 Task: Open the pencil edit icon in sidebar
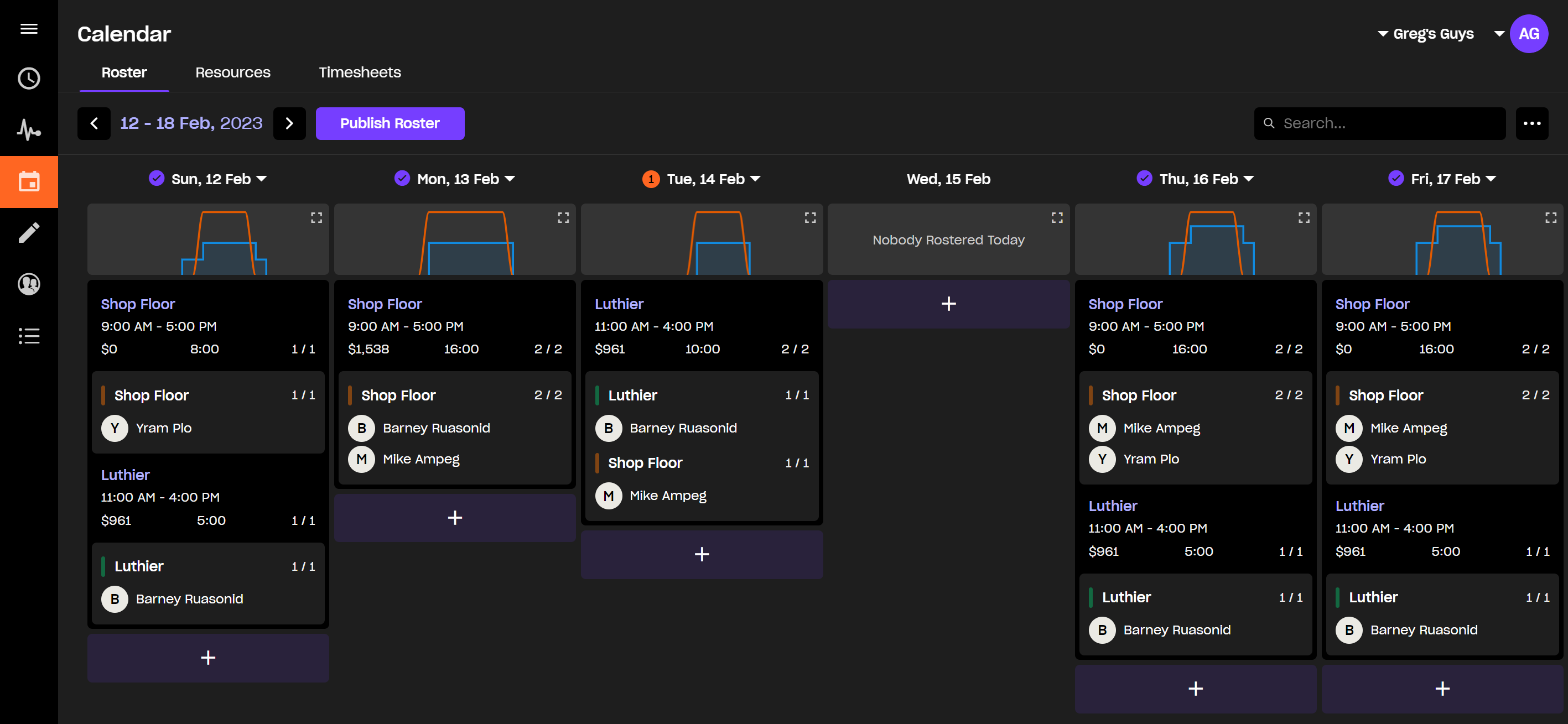pos(29,232)
